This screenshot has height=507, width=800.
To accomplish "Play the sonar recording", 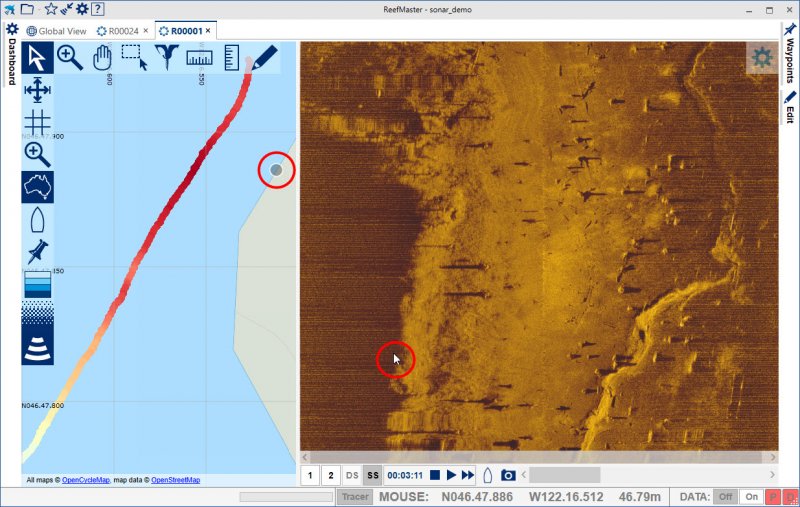I will [451, 475].
